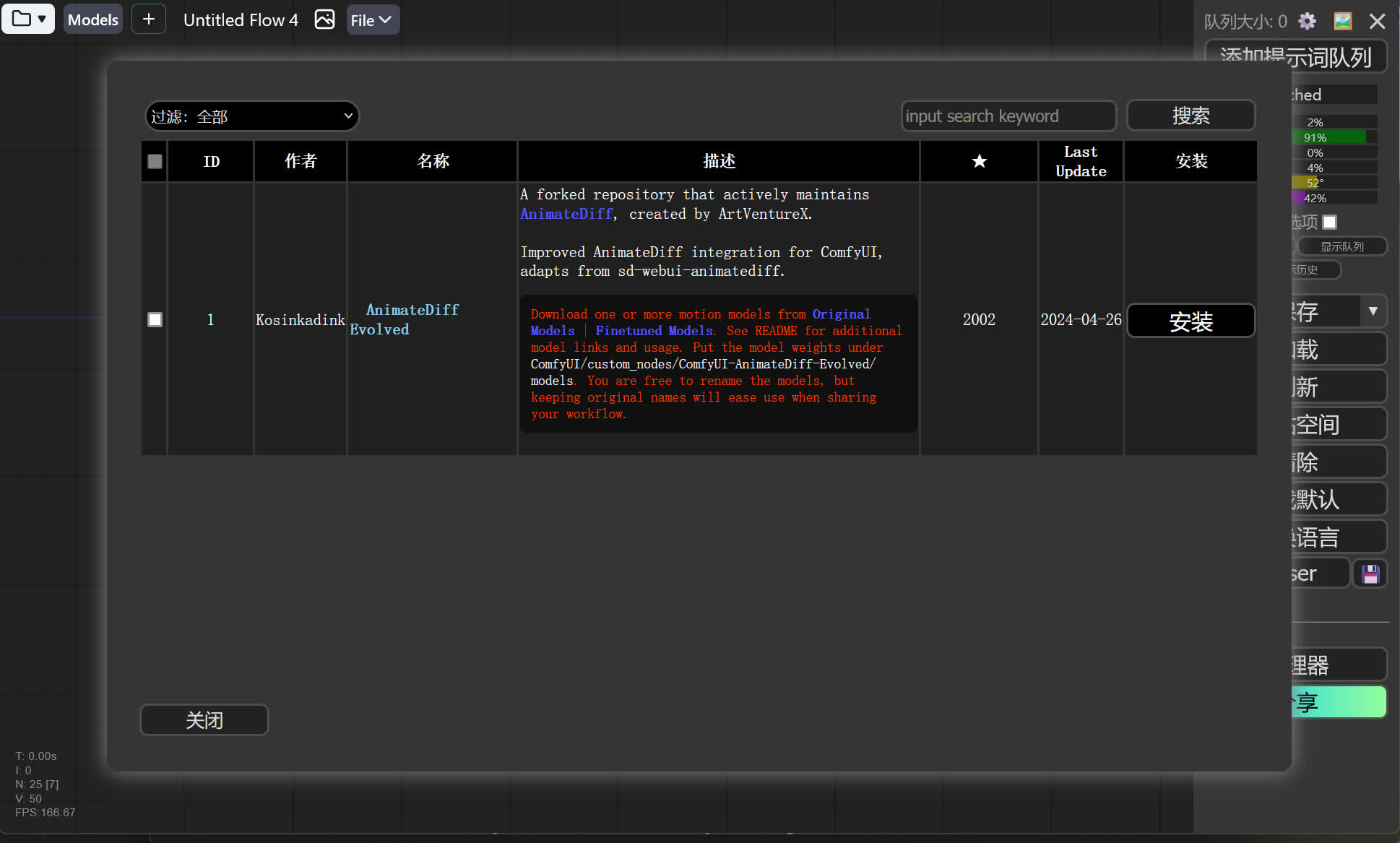
Task: Expand the dropdown arrow beside folder icon
Action: point(42,19)
